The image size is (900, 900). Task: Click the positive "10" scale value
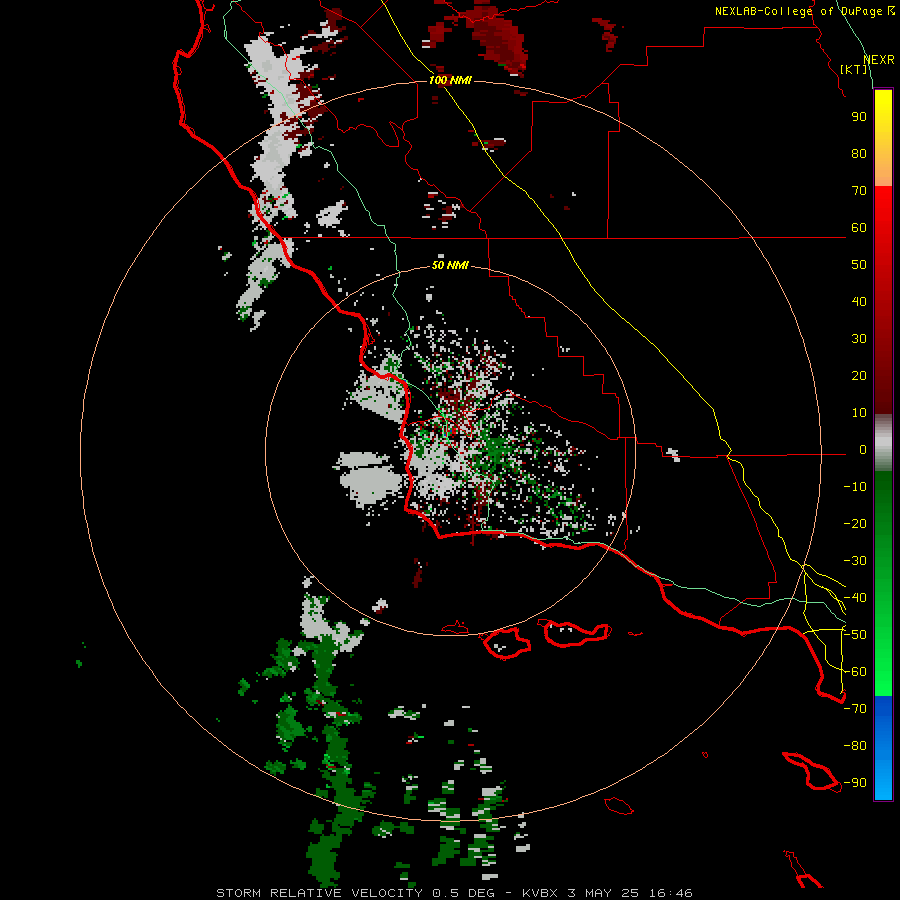pos(859,413)
